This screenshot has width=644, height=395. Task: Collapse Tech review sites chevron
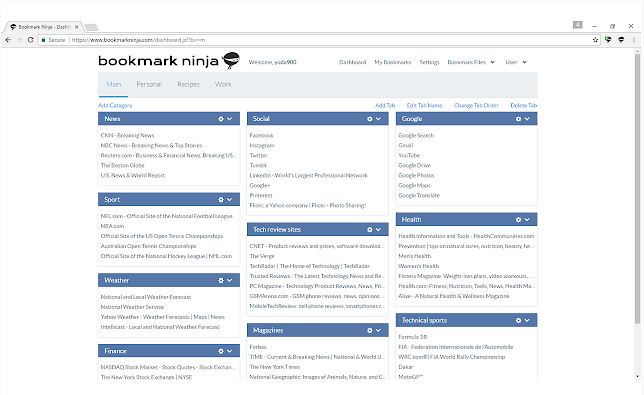378,230
